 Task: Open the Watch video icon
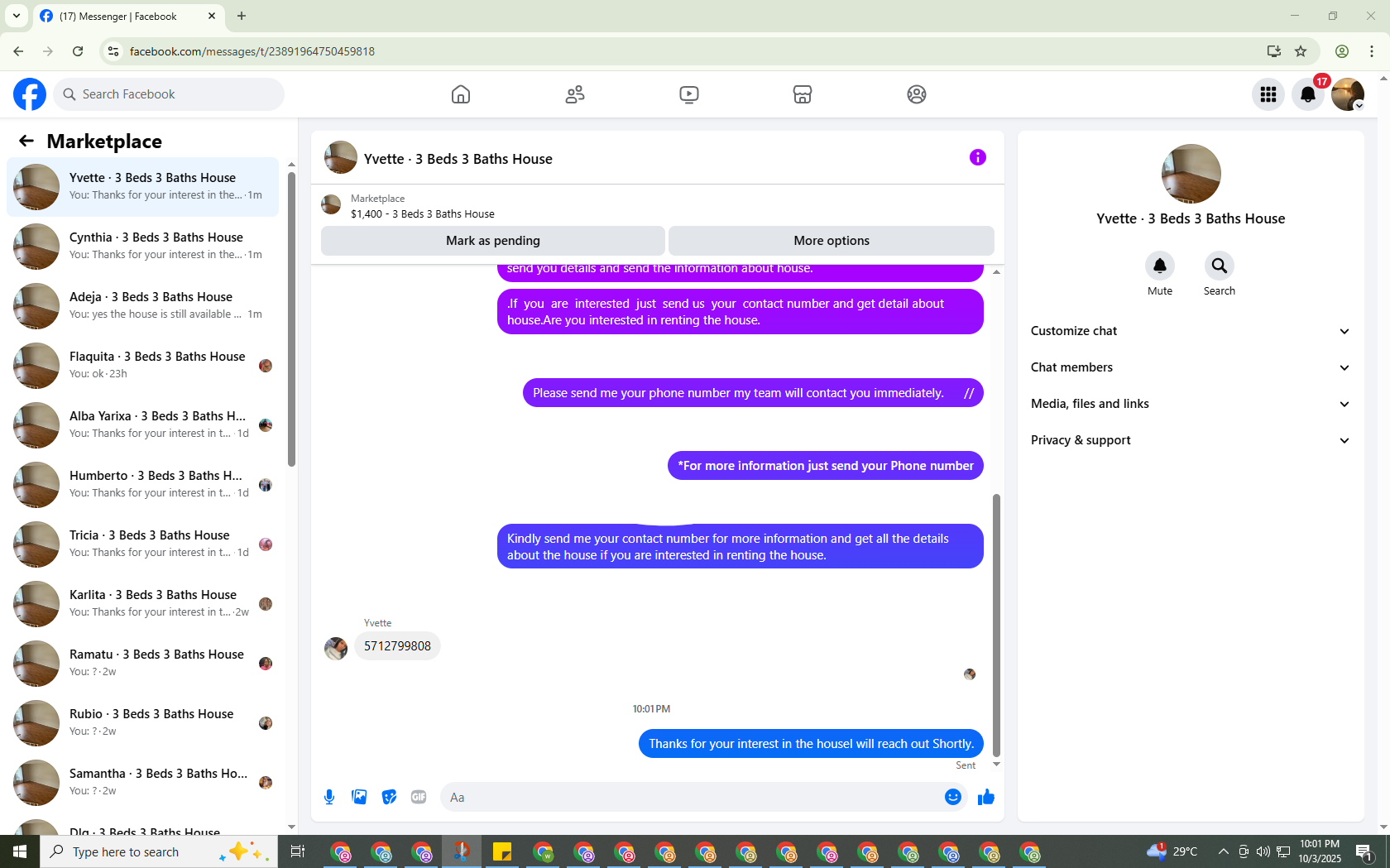point(689,94)
